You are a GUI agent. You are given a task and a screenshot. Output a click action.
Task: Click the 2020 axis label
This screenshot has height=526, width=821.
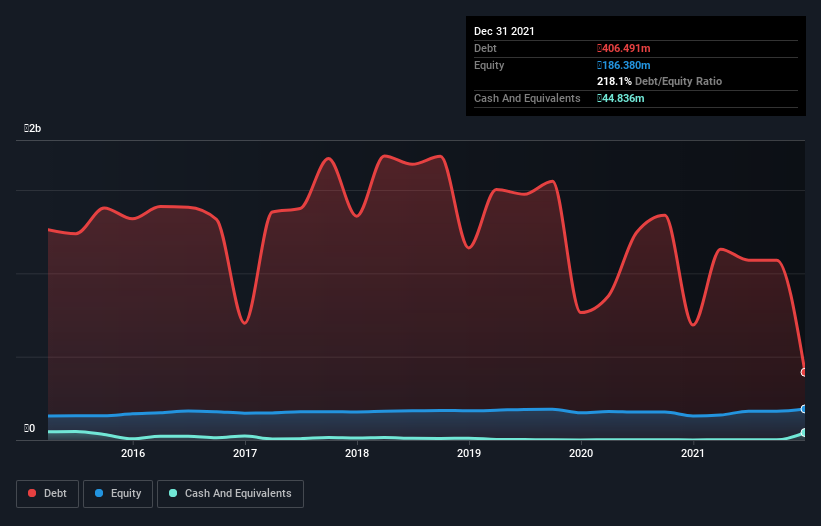click(x=581, y=453)
